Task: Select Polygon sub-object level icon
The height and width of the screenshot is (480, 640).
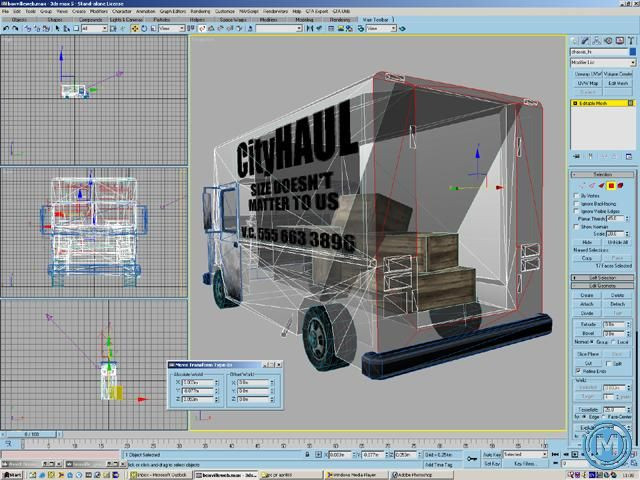Action: coord(611,186)
